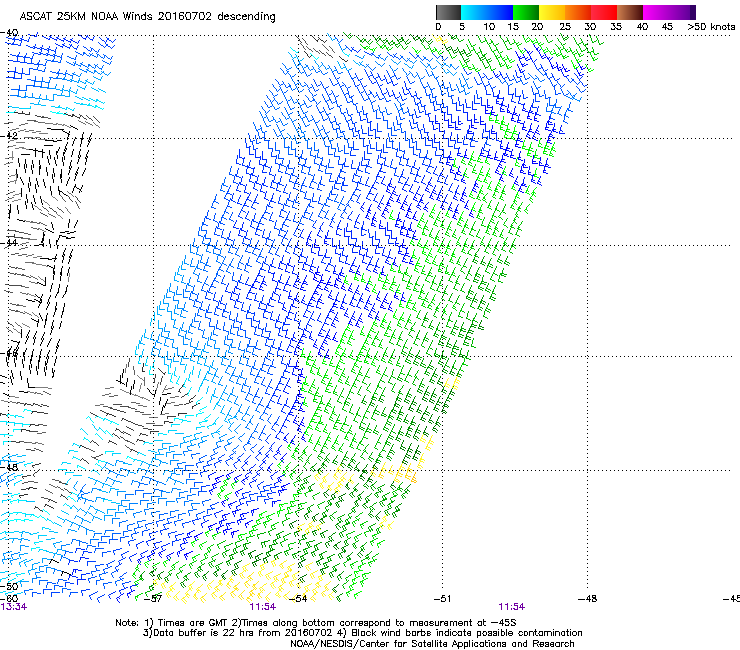Click the purple '13:34' swath time label

pyautogui.click(x=14, y=607)
